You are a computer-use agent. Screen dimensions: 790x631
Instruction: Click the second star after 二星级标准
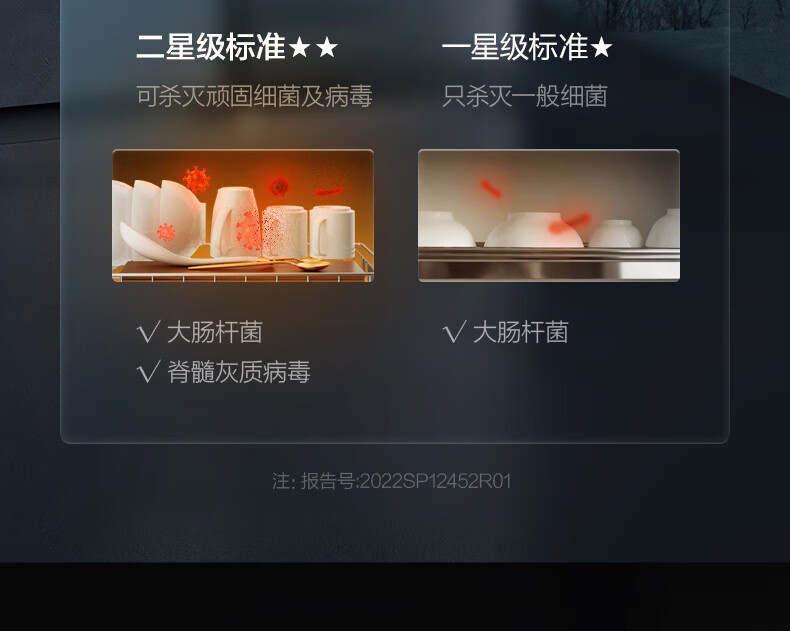coord(327,48)
